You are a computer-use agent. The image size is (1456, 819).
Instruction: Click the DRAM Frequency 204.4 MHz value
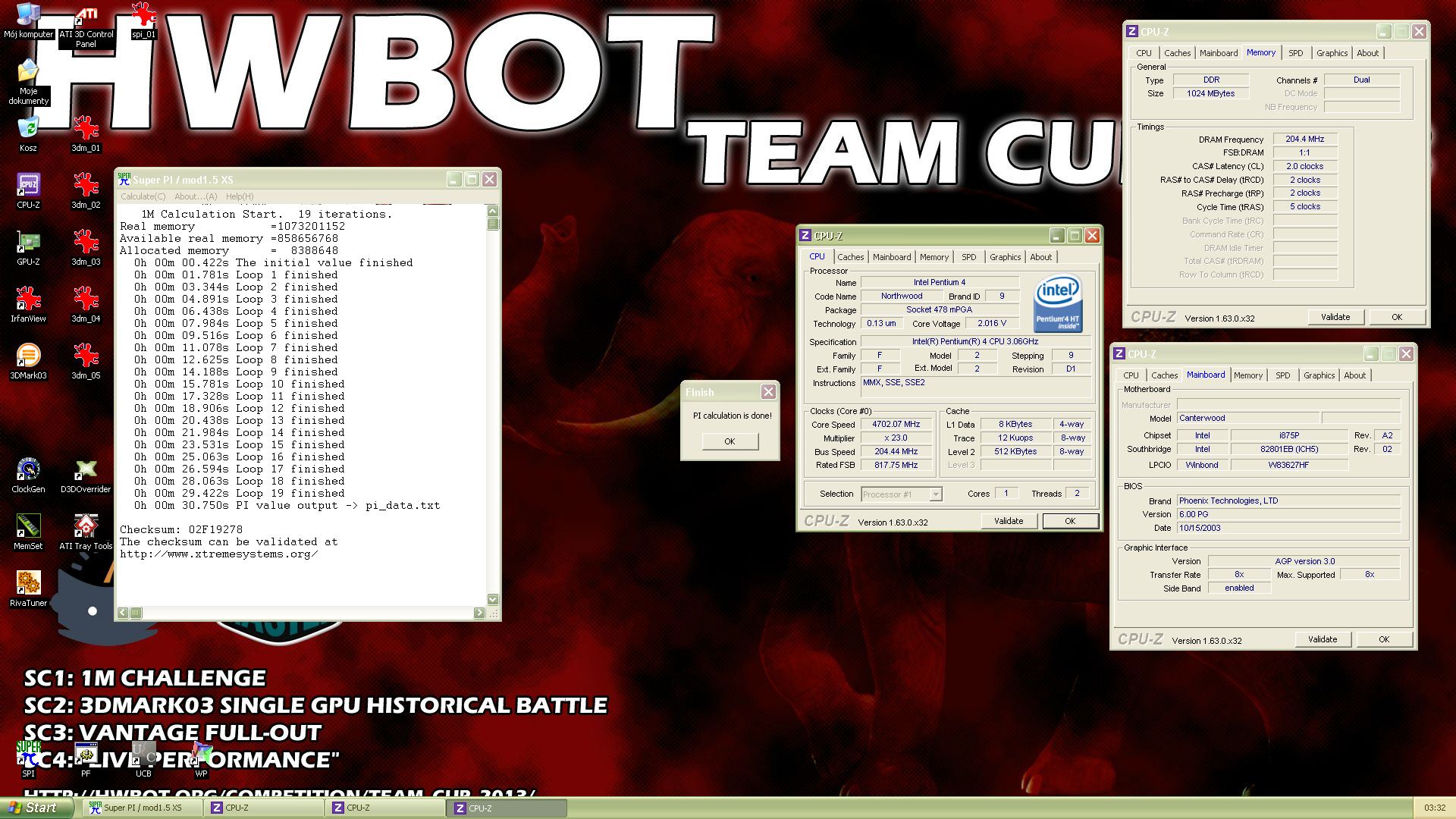click(1304, 140)
